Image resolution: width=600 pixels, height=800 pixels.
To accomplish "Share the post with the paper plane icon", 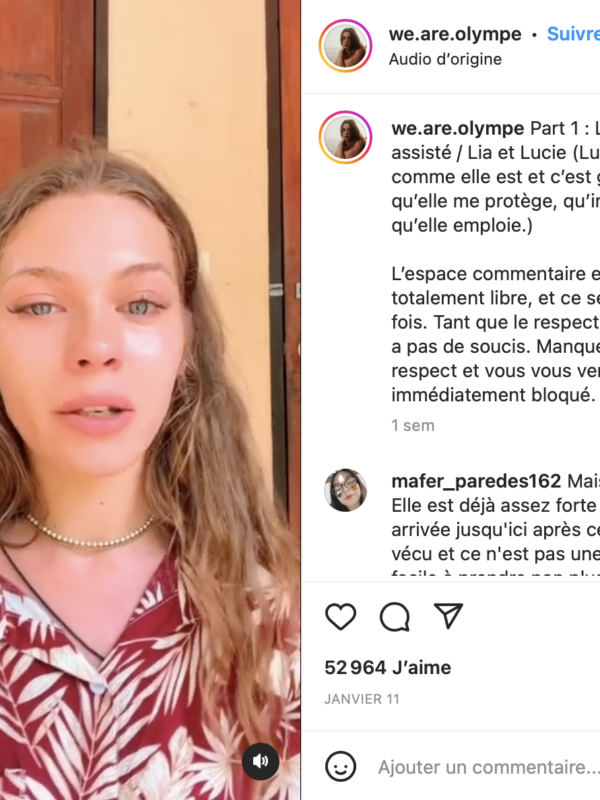I will coord(448,615).
